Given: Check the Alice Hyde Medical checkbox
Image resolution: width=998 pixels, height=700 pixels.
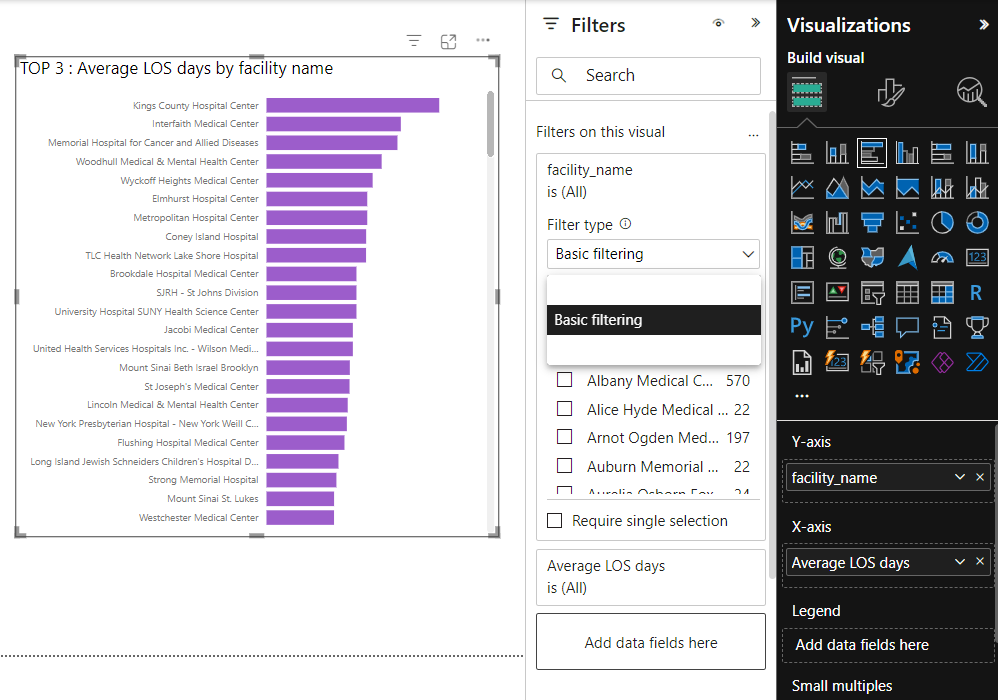Looking at the screenshot, I should 564,409.
